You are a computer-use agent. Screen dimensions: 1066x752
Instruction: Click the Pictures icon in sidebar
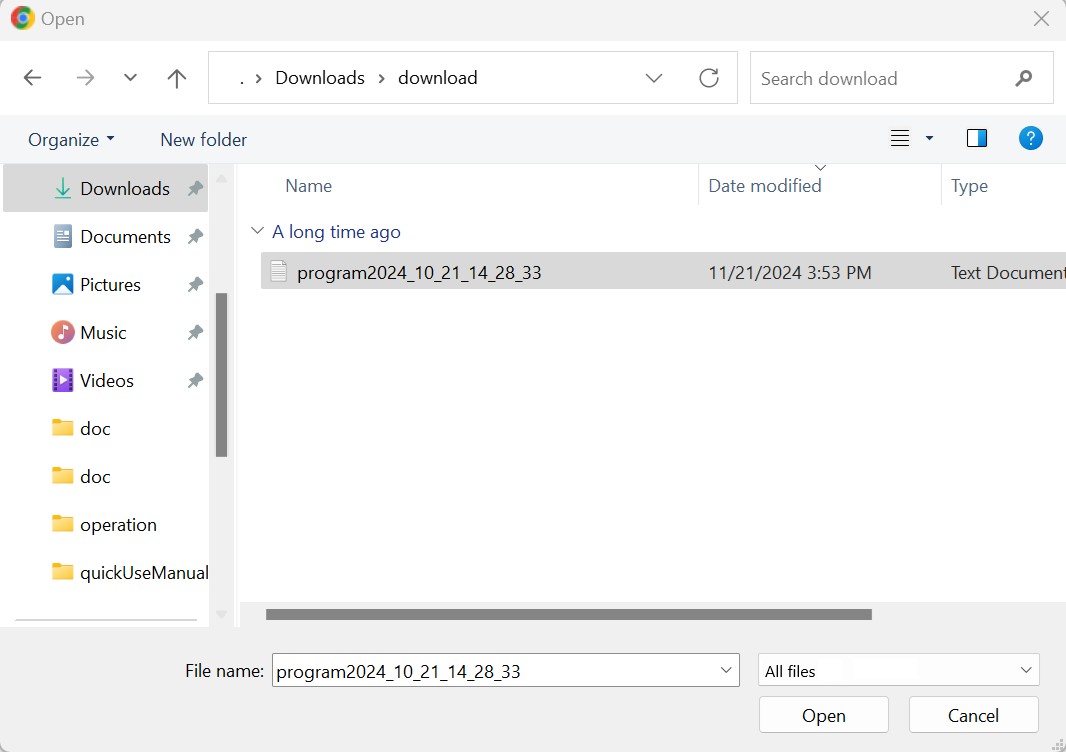(63, 284)
